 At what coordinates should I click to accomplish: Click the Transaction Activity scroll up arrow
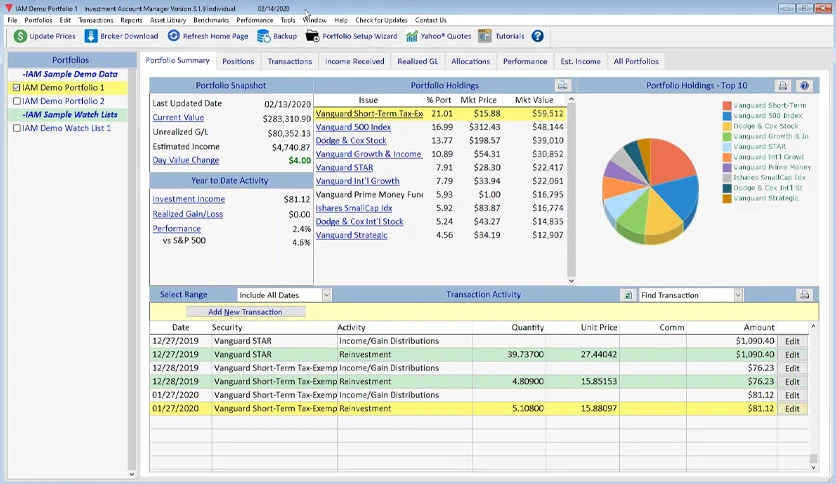click(x=813, y=326)
